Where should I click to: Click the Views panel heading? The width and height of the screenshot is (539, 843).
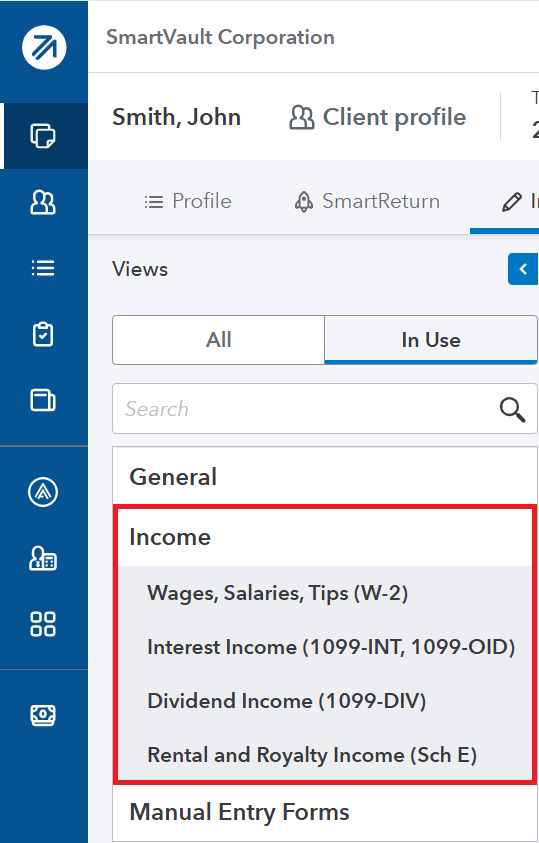click(140, 269)
